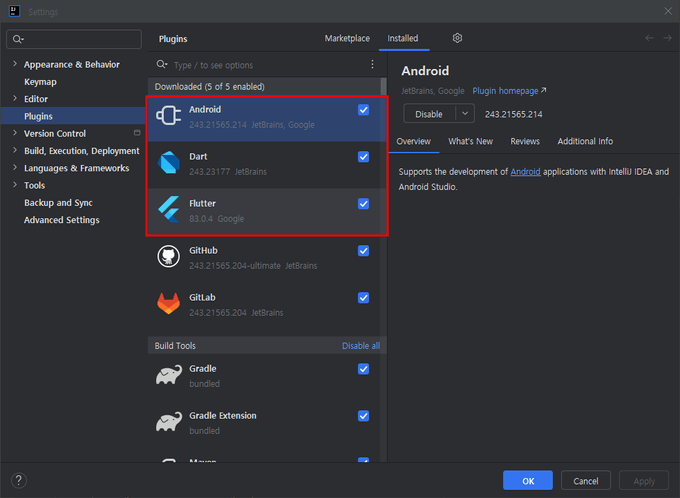Open the What's New tab
The height and width of the screenshot is (498, 680).
click(x=470, y=141)
